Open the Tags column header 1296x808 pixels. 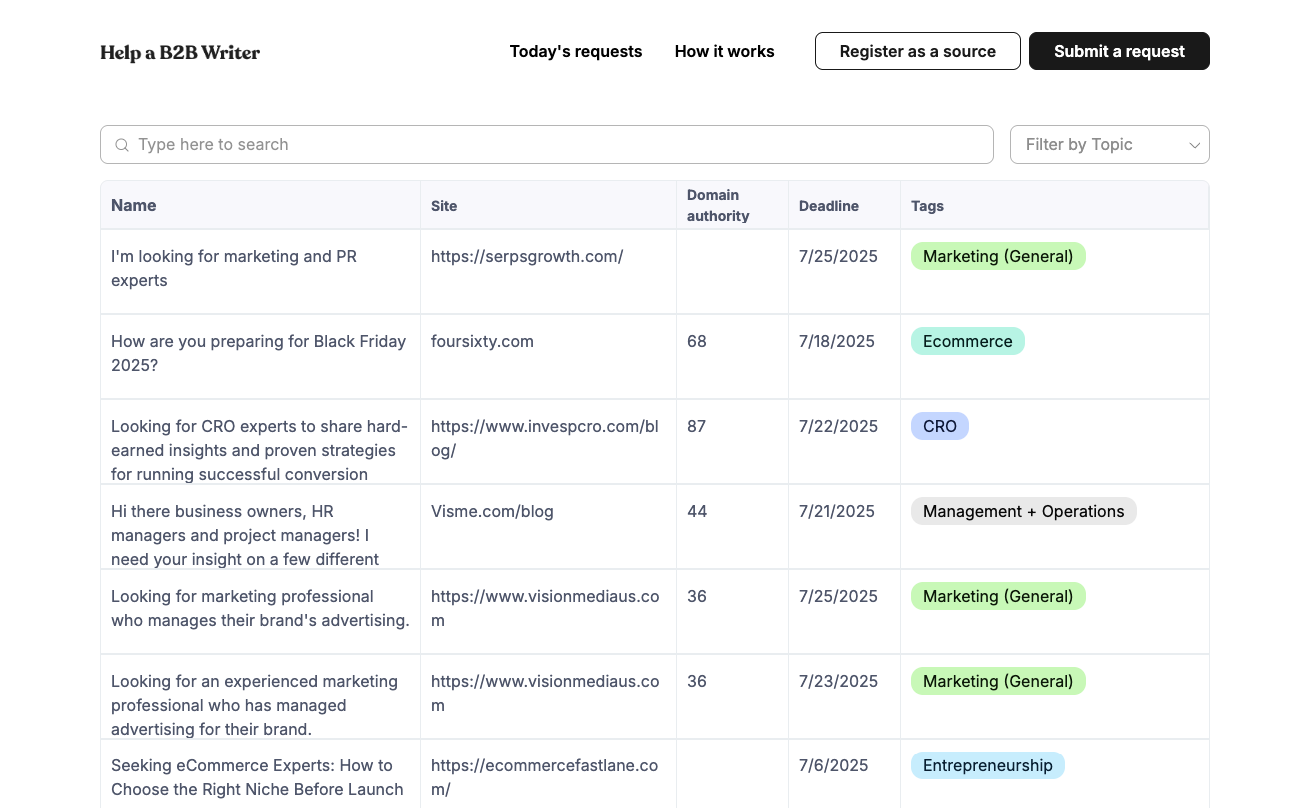(x=927, y=206)
